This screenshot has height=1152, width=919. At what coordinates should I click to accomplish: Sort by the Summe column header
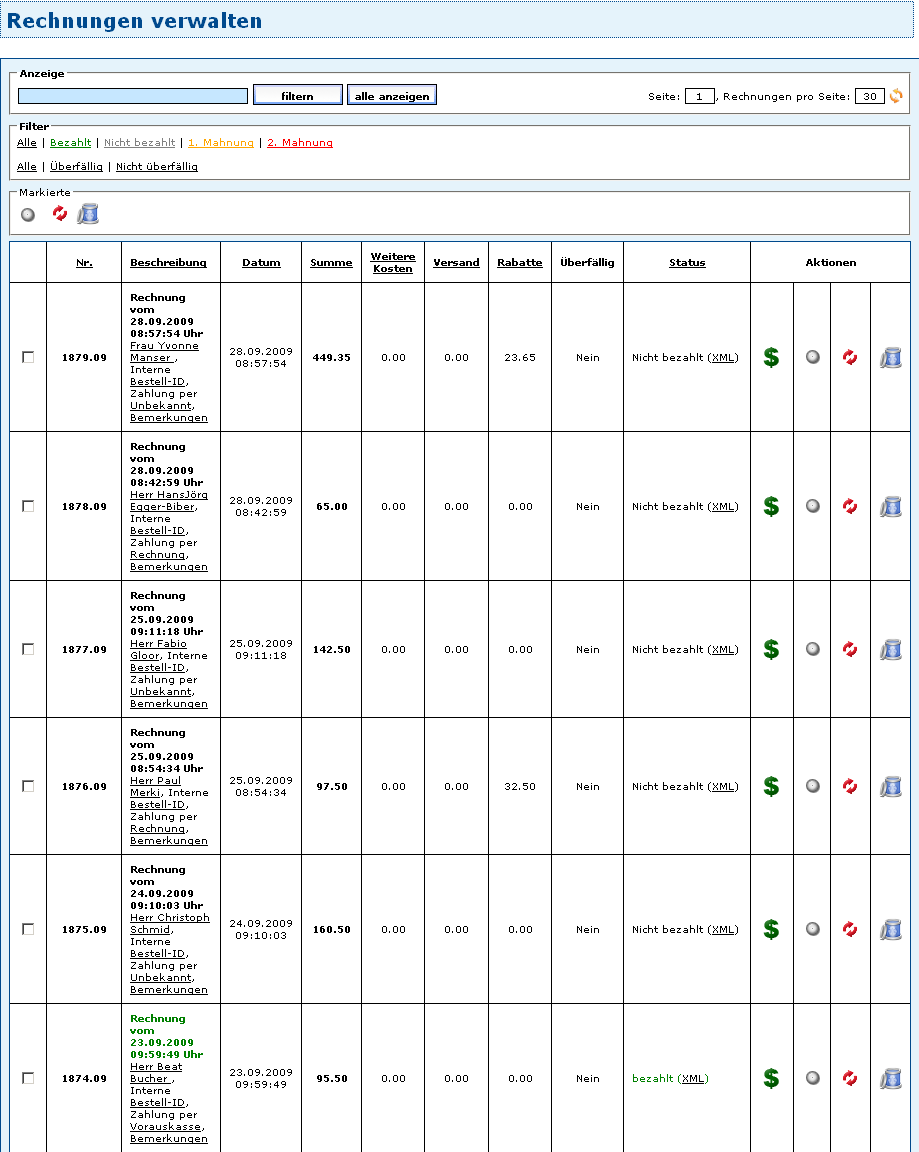[x=331, y=263]
